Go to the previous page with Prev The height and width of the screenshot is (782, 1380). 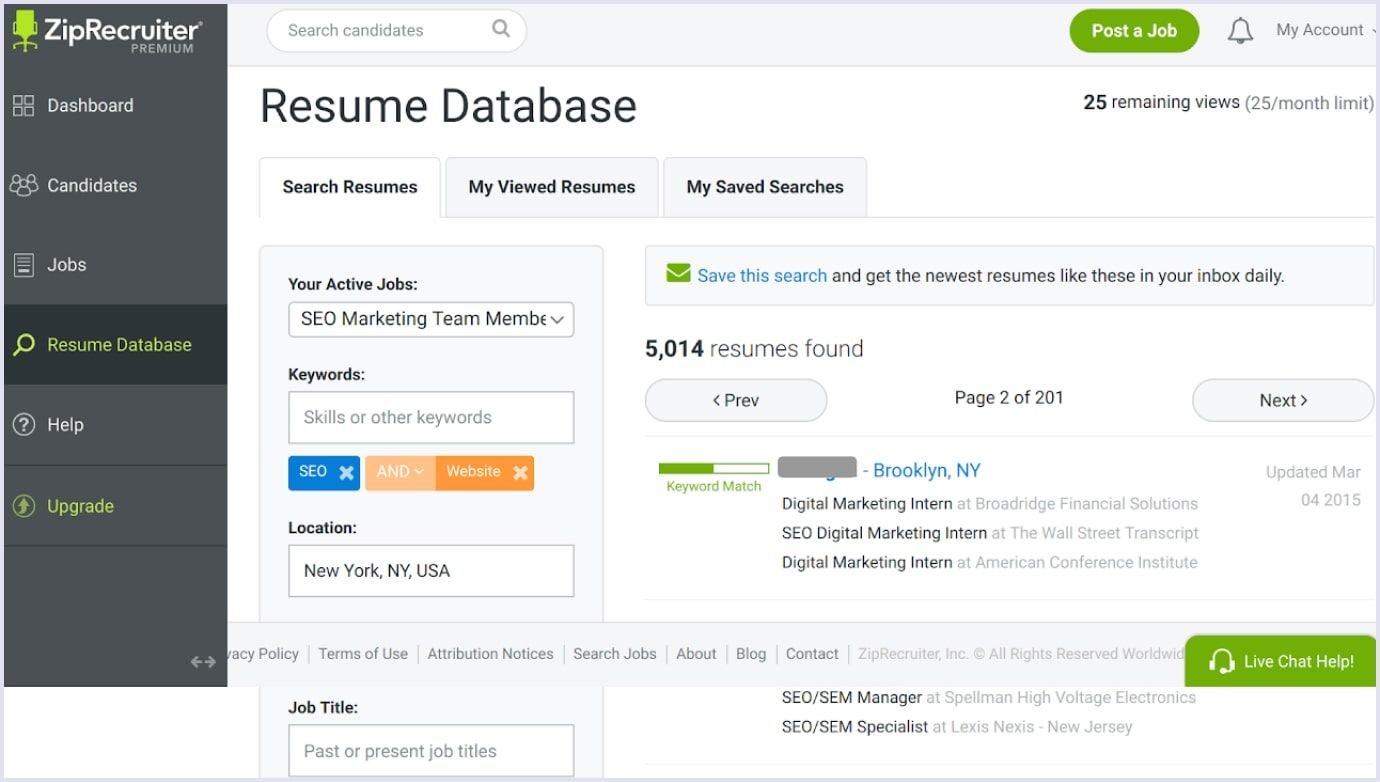tap(736, 400)
